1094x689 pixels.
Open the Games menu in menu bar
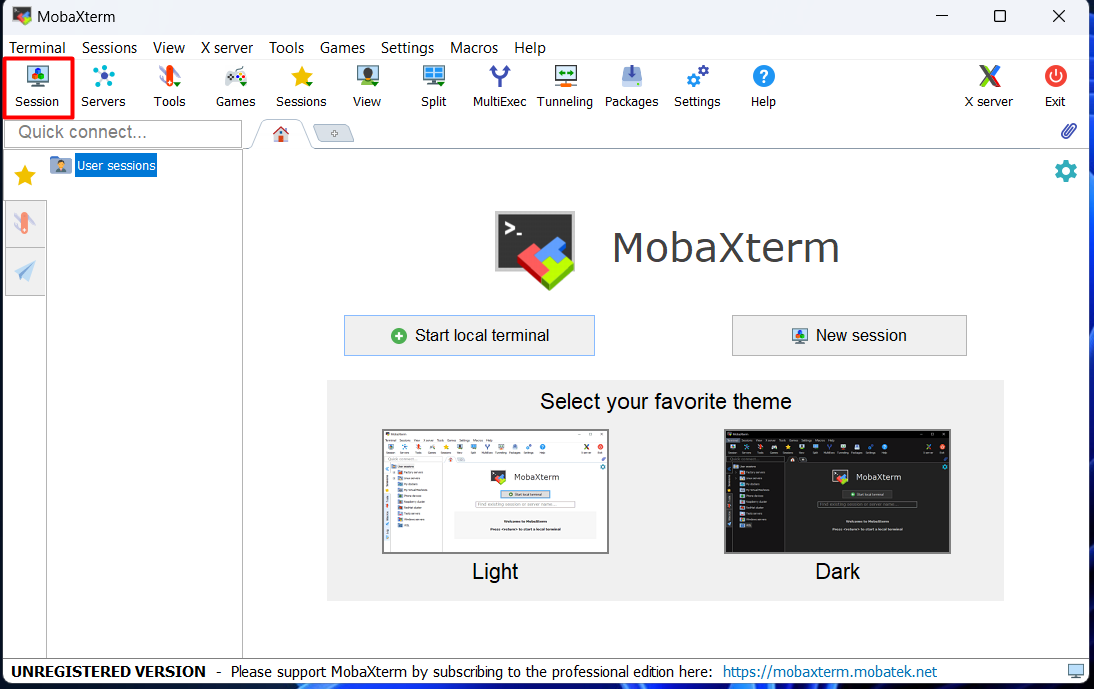pos(343,47)
